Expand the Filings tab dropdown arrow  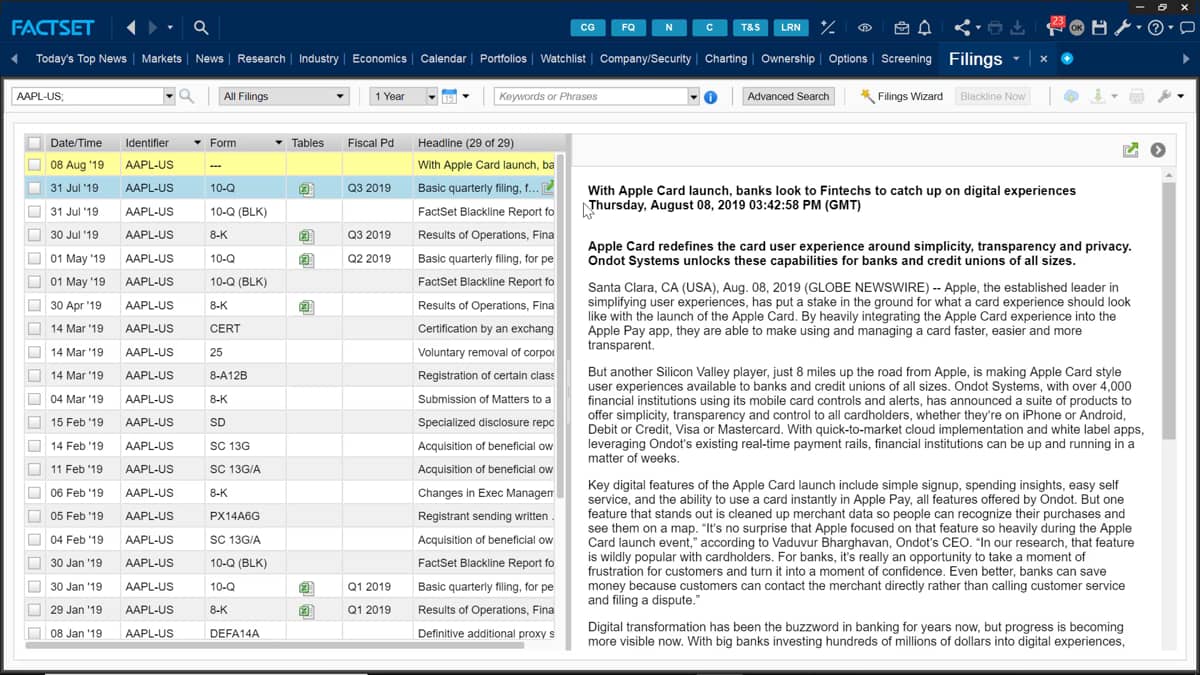click(1017, 59)
